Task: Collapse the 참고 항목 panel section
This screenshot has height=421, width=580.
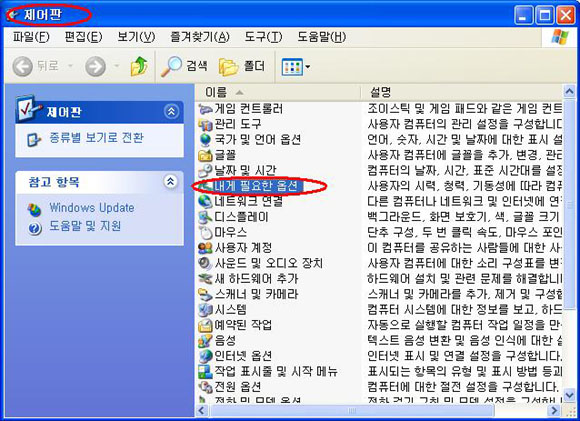Action: [x=171, y=181]
